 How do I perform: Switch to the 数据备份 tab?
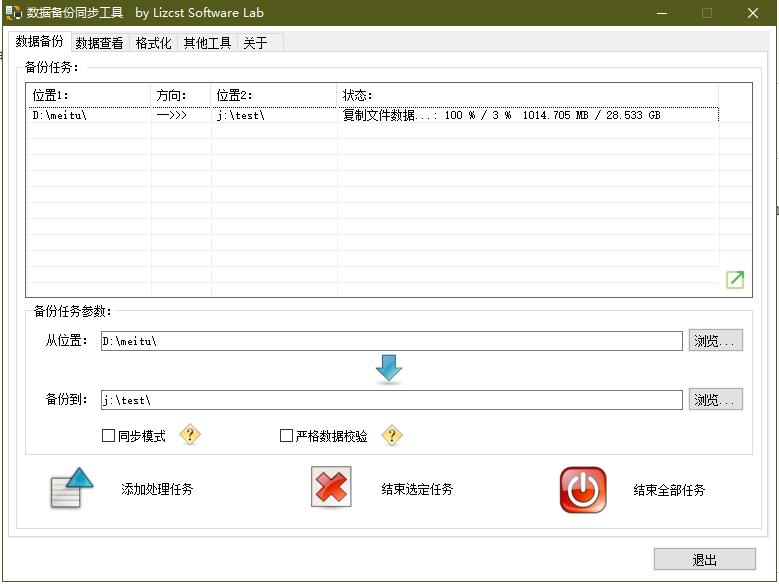(40, 41)
